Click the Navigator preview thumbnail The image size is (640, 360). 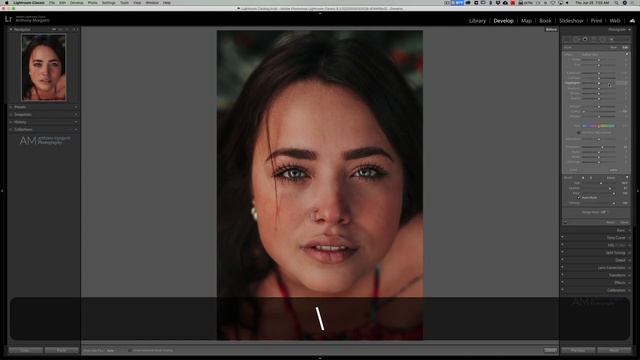(x=44, y=67)
